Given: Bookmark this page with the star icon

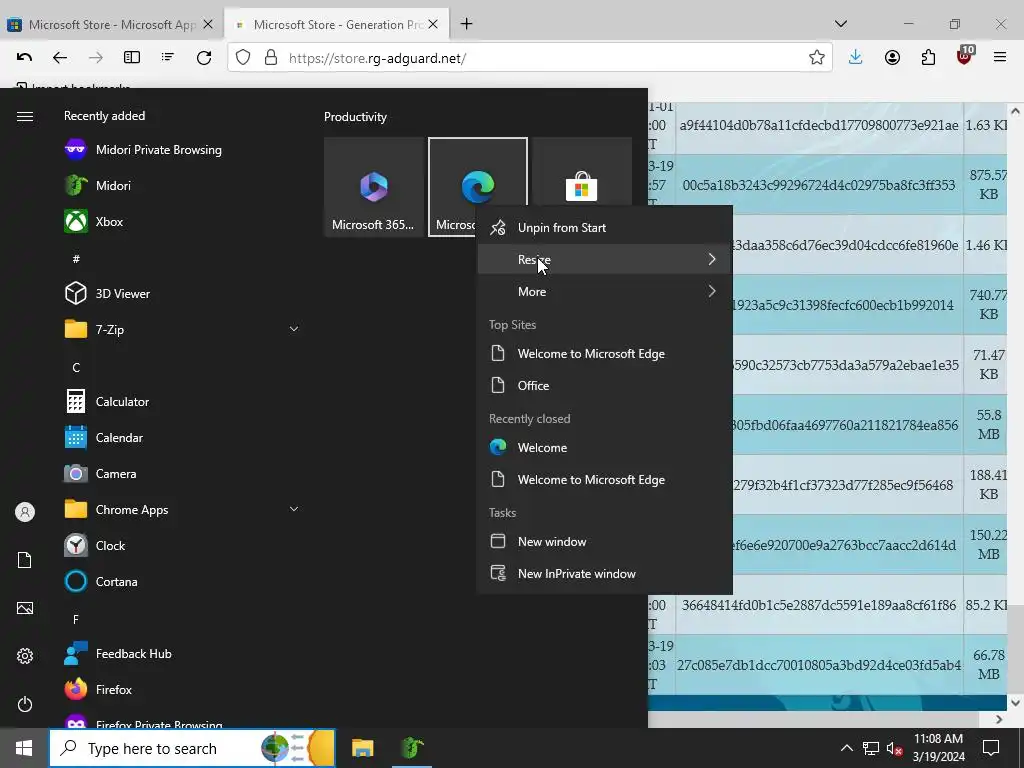Looking at the screenshot, I should pyautogui.click(x=816, y=57).
